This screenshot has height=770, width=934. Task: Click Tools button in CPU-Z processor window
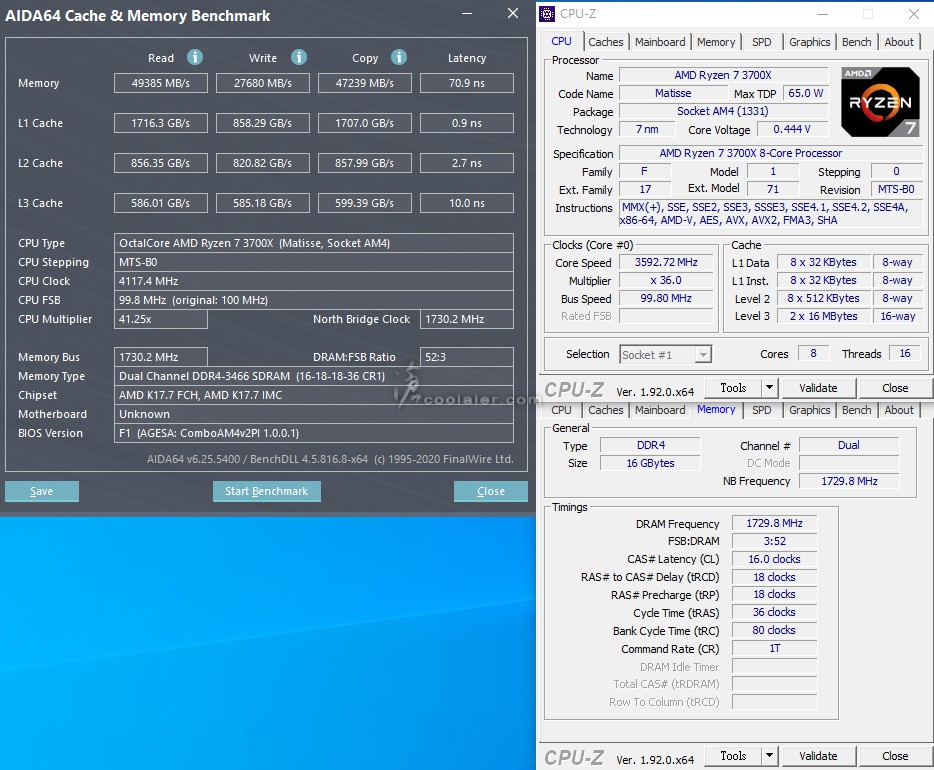pos(733,388)
